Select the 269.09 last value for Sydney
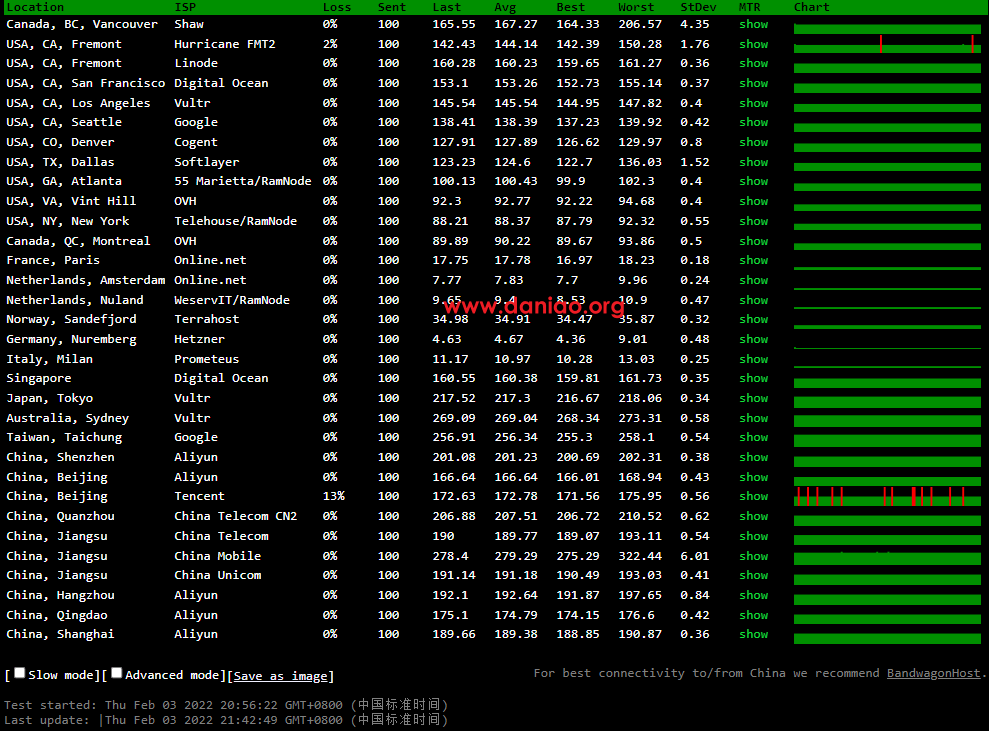Image resolution: width=989 pixels, height=731 pixels. 454,418
